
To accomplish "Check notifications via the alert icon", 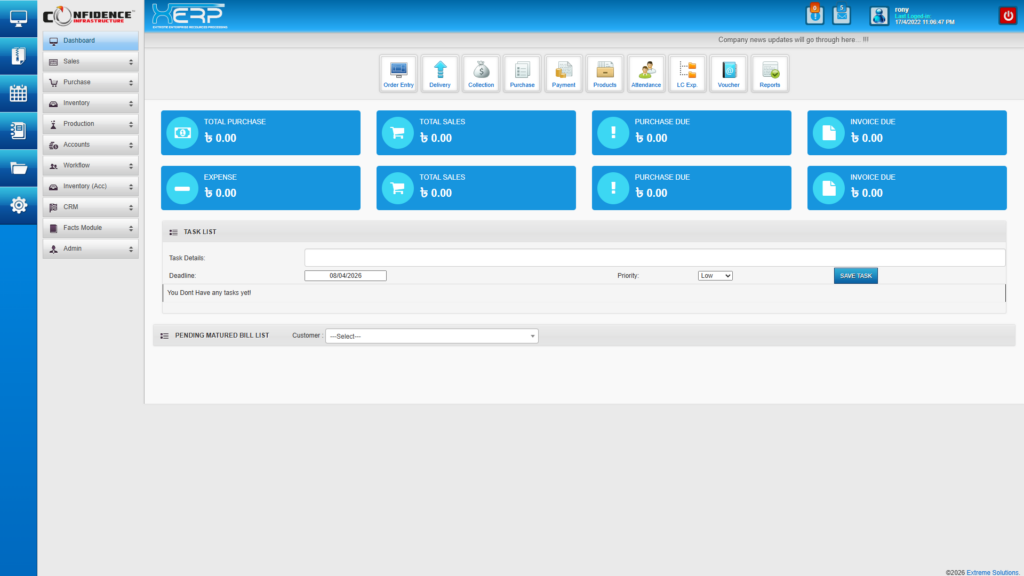I will pyautogui.click(x=814, y=14).
